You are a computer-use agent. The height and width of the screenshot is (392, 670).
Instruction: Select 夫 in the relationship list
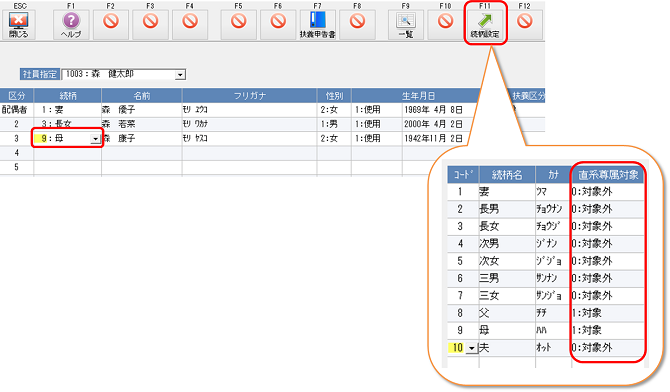(x=507, y=348)
